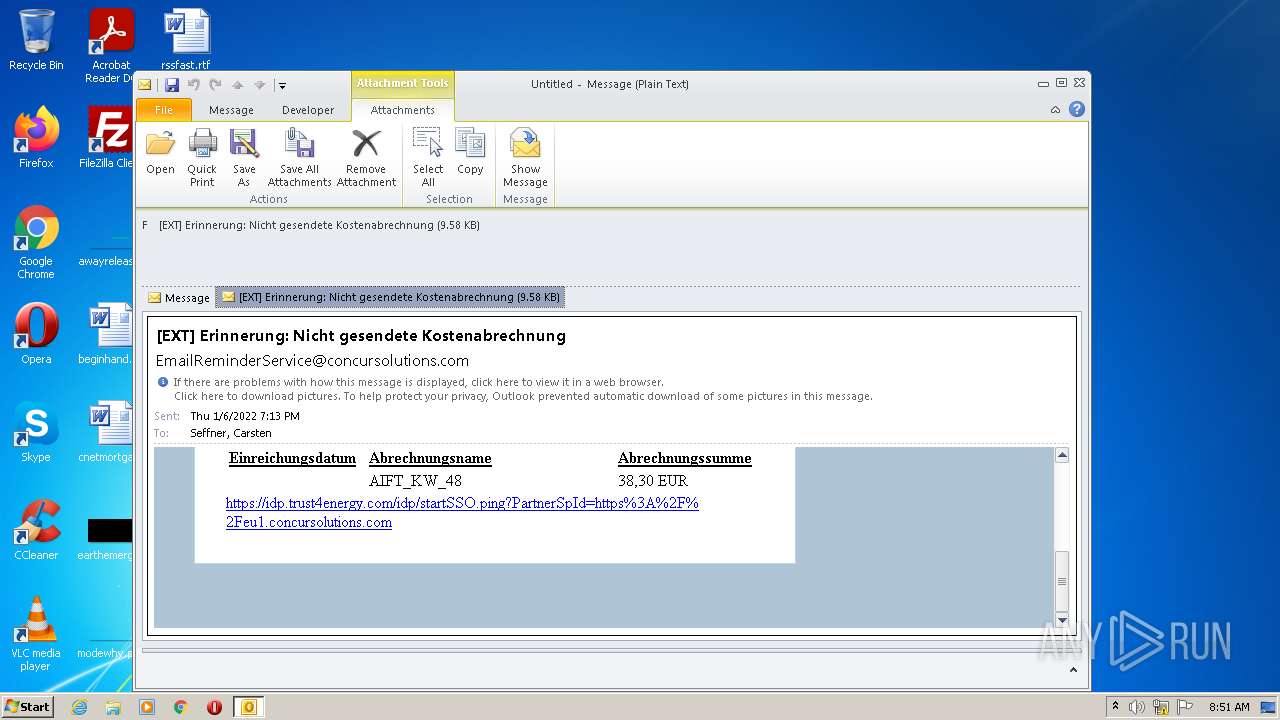This screenshot has width=1280, height=720.
Task: Launch CCleaner from desktop
Action: tap(36, 530)
